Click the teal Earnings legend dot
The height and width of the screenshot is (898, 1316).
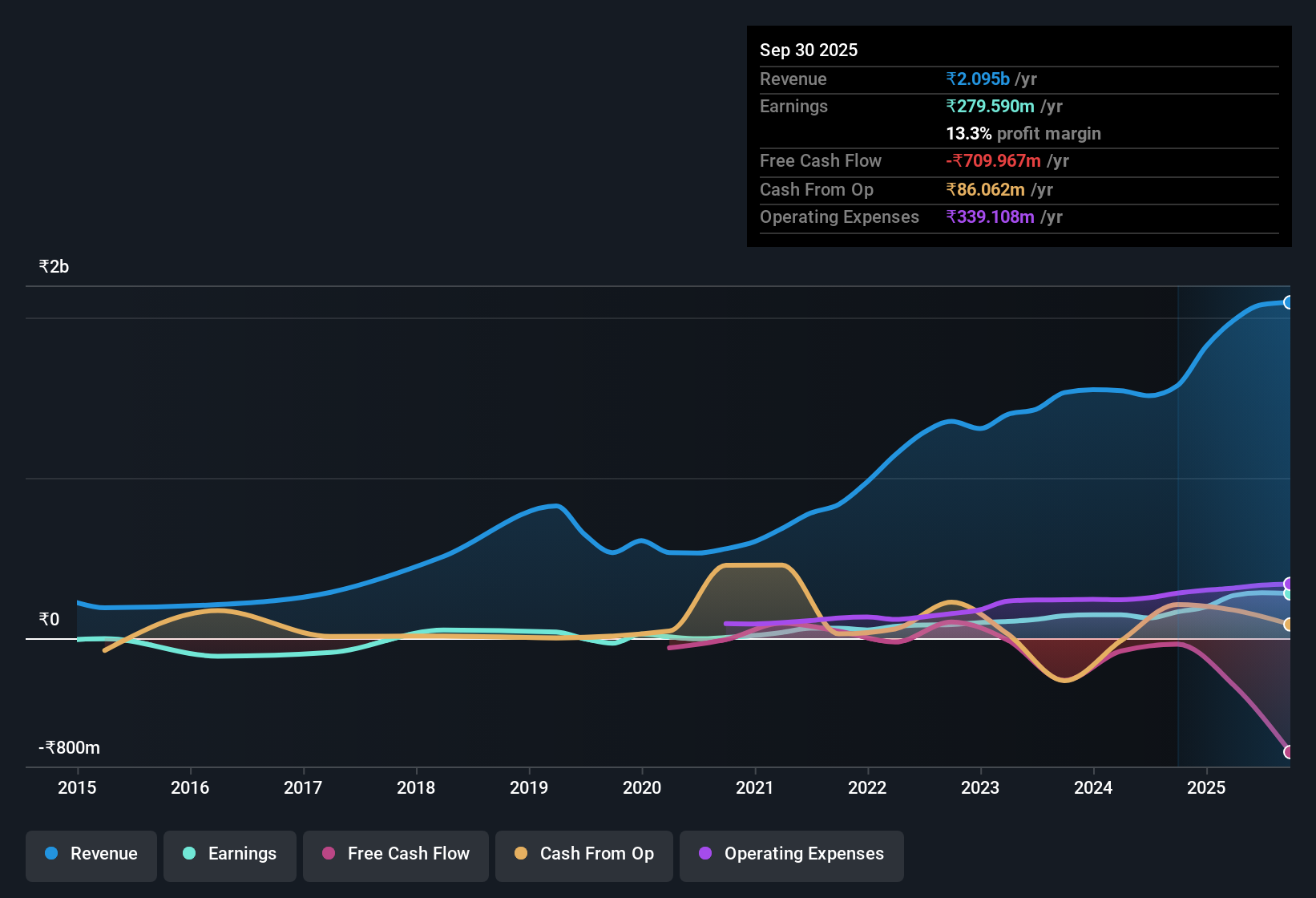click(188, 854)
